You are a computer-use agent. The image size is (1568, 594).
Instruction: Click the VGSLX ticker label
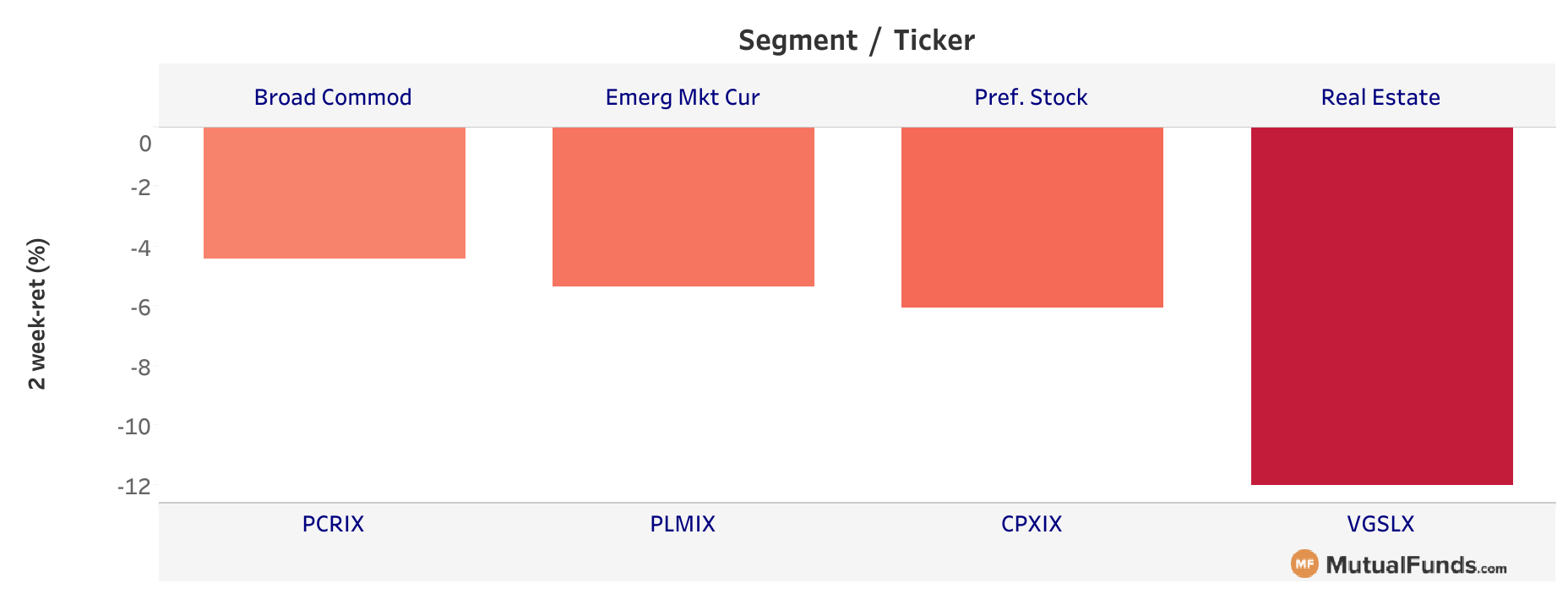1380,524
